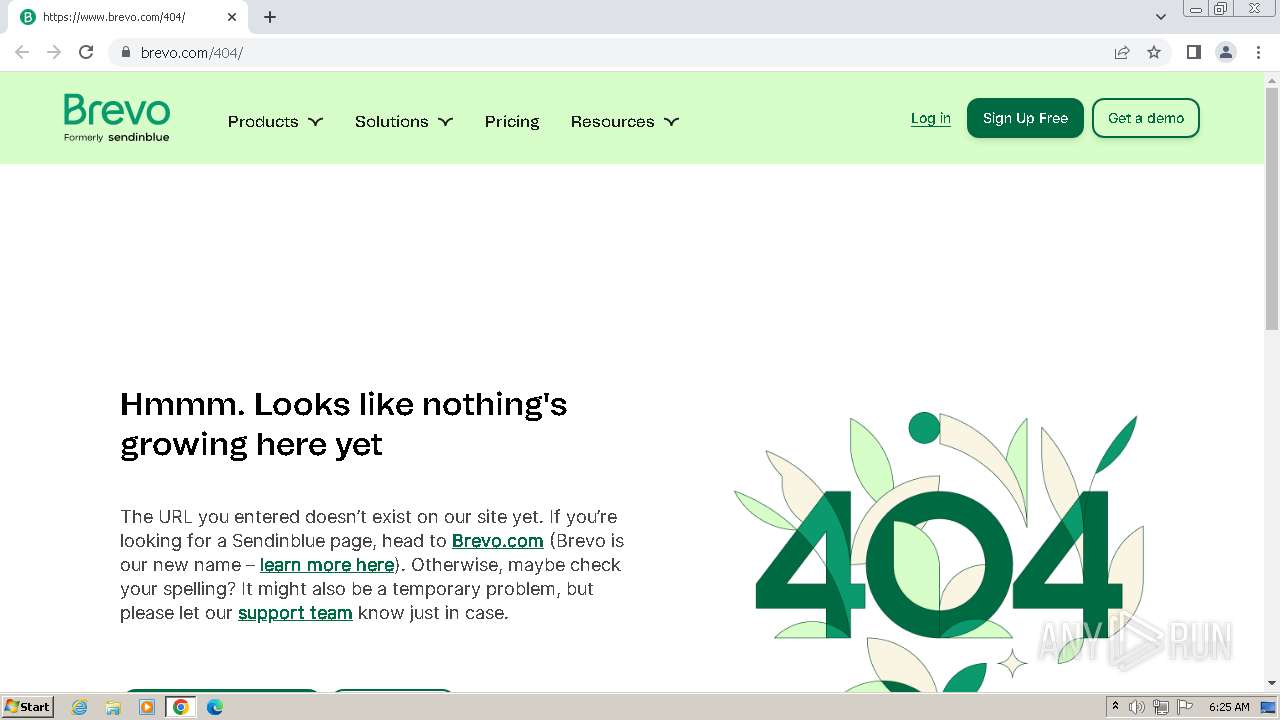Image resolution: width=1280 pixels, height=720 pixels.
Task: Click the volume speaker tray icon
Action: pyautogui.click(x=1137, y=707)
